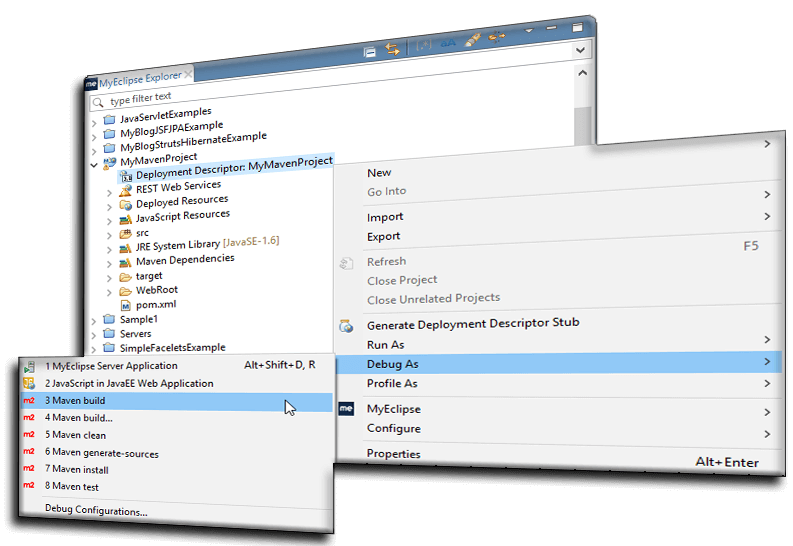Viewport: 793px width, 546px height.
Task: Select pom.xml in the tree
Action: [x=156, y=304]
